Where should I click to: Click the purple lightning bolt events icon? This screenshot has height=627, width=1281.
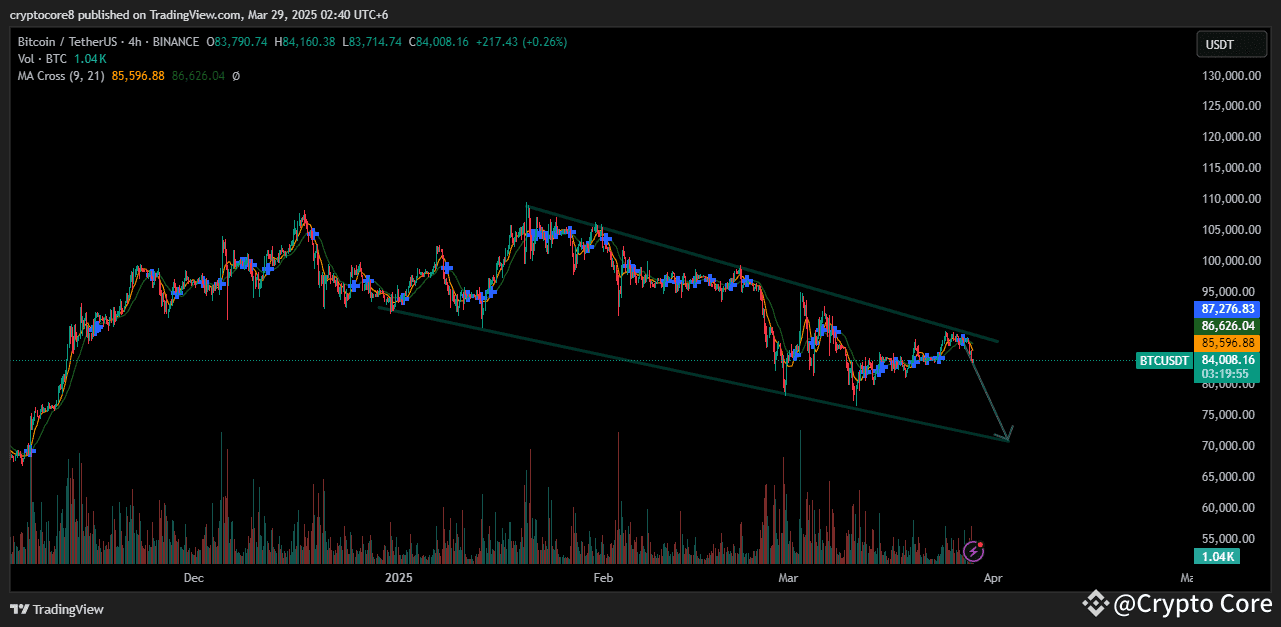pos(974,550)
